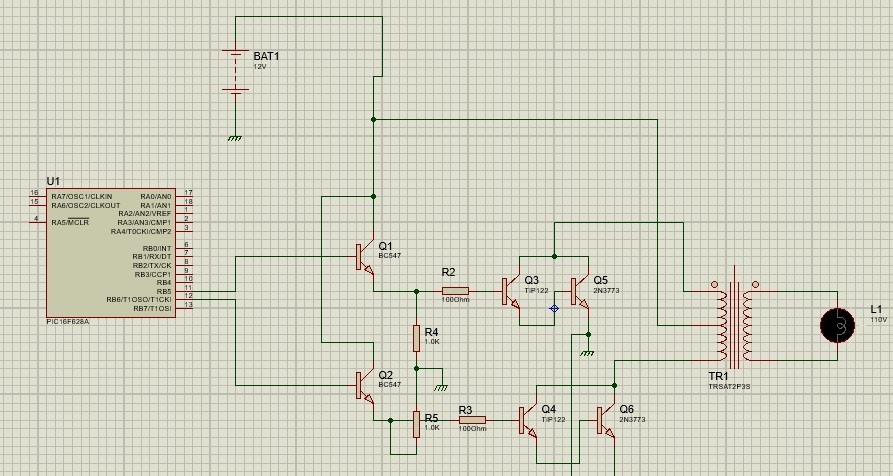Viewport: 893px width, 476px height.
Task: Click the 110V lamp value text
Action: (x=878, y=320)
